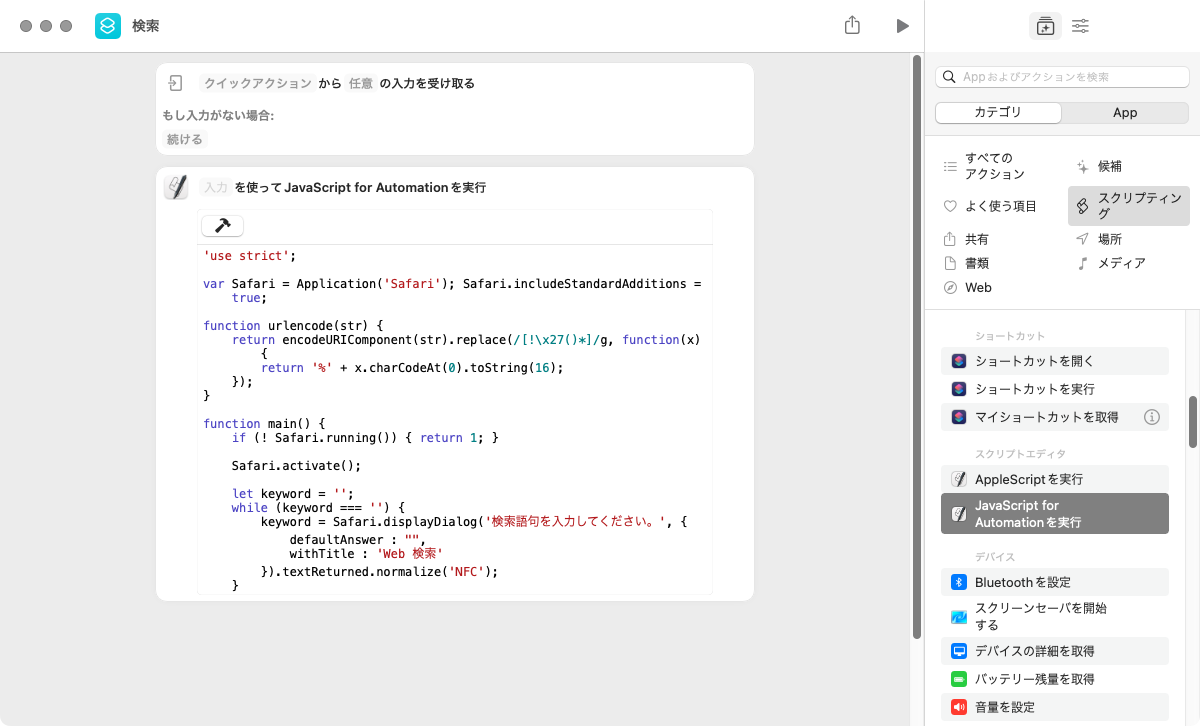The height and width of the screenshot is (726, 1200).
Task: Show info for マイショートカットを取得
Action: tap(1151, 417)
